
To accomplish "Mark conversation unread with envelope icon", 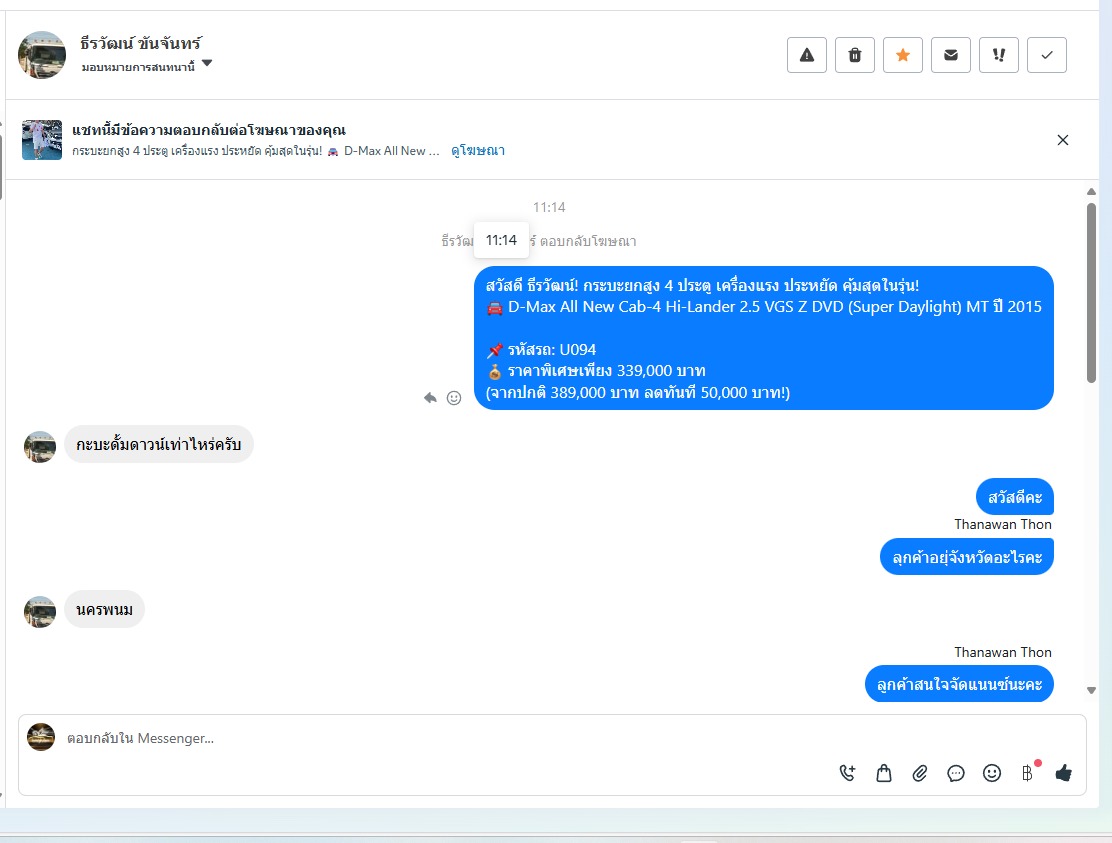I will pyautogui.click(x=951, y=55).
